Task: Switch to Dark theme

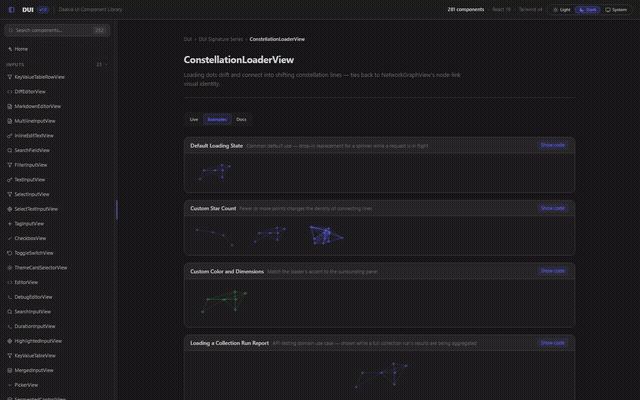Action: (x=588, y=9)
